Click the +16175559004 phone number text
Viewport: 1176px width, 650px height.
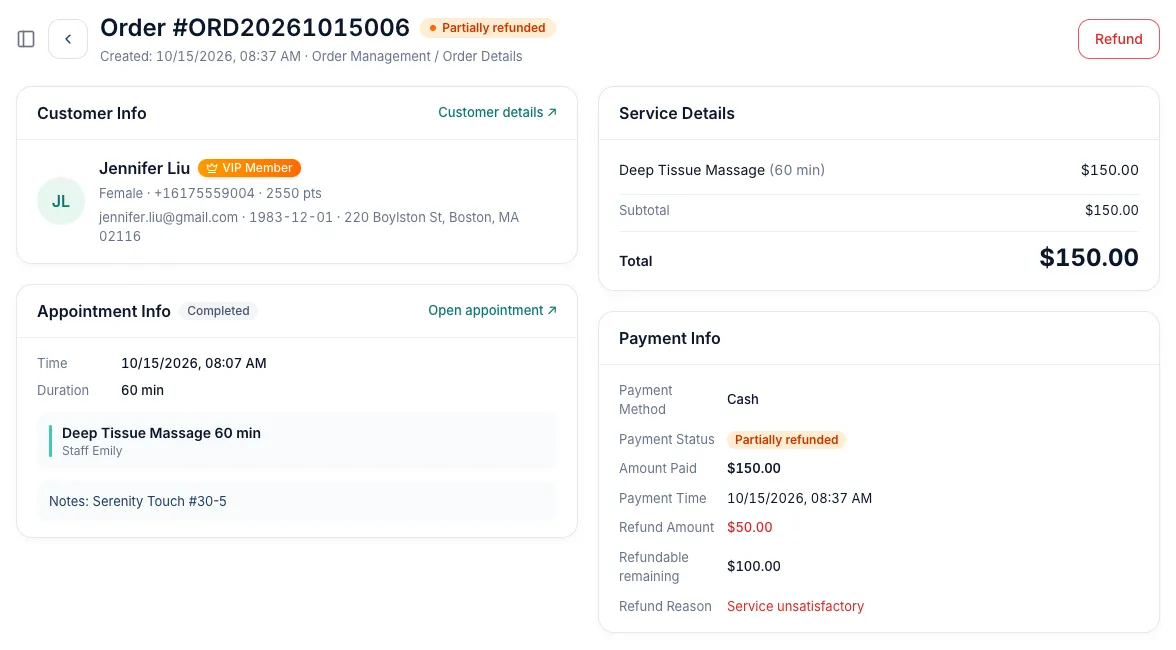204,193
